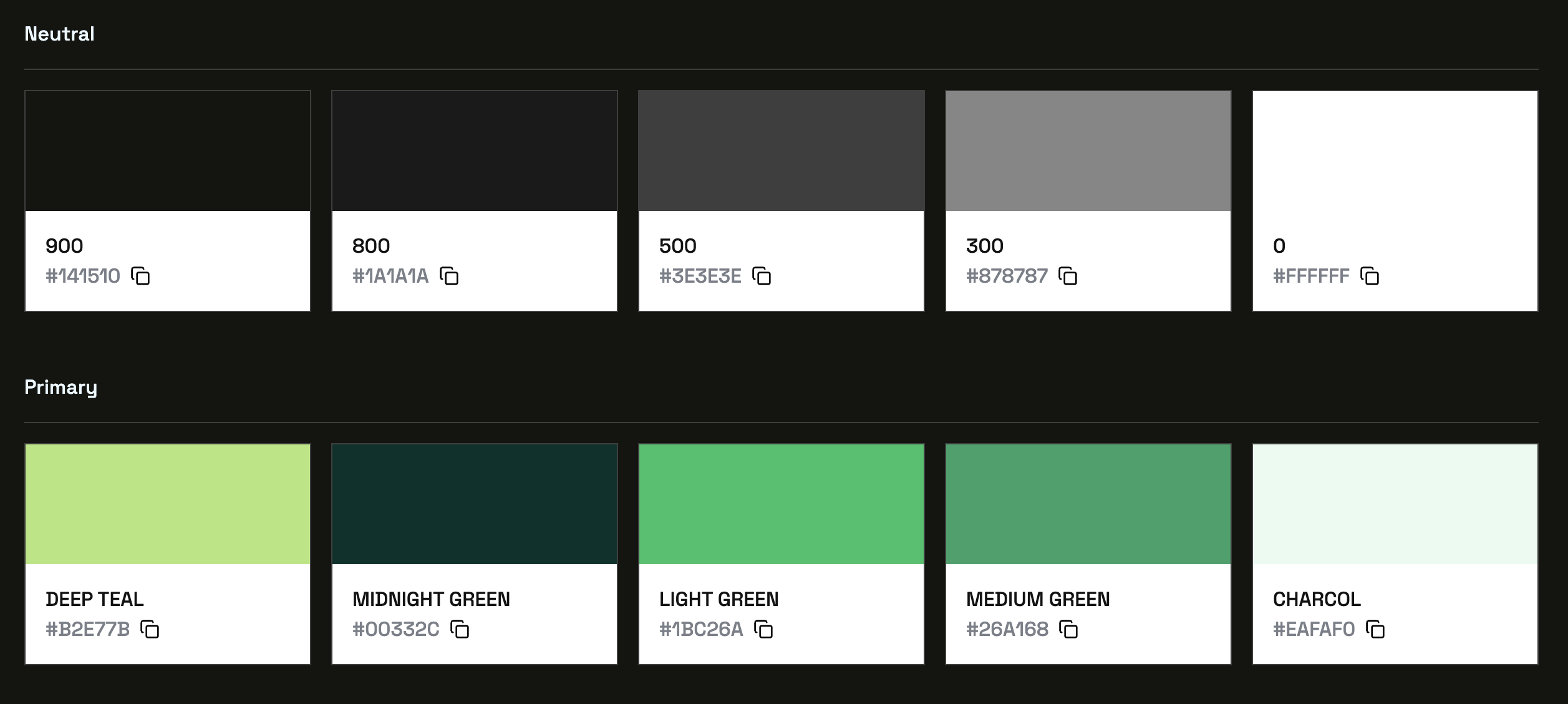
Task: Click the Primary section heading
Action: 60,387
